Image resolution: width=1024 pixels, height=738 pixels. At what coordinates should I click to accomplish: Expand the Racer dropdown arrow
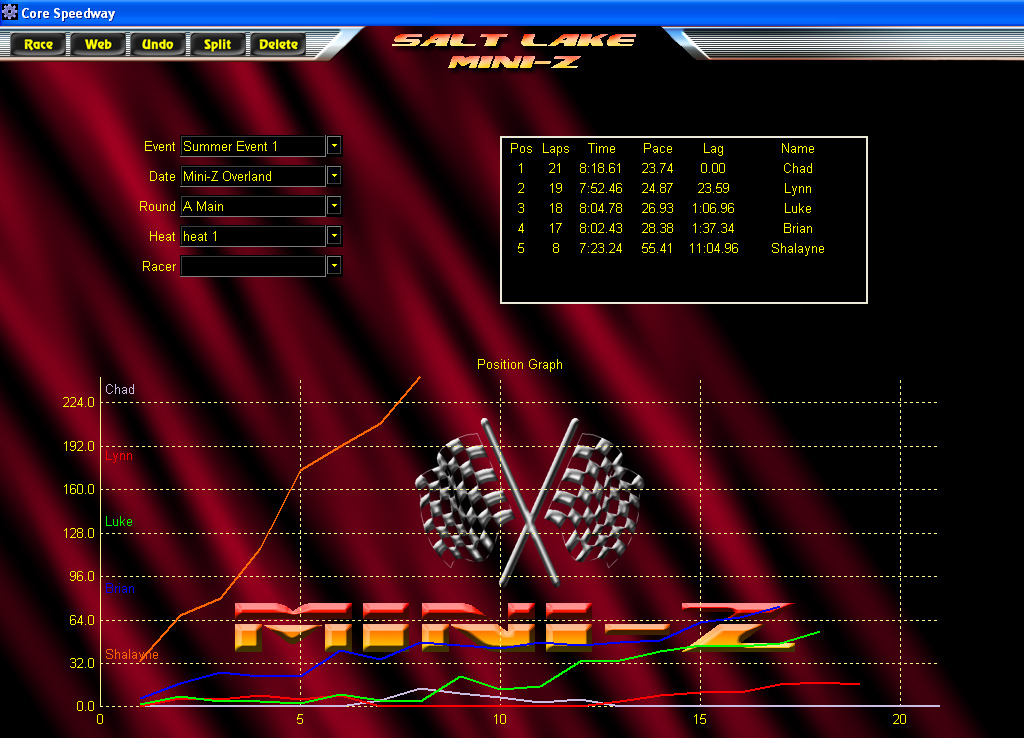(x=334, y=266)
